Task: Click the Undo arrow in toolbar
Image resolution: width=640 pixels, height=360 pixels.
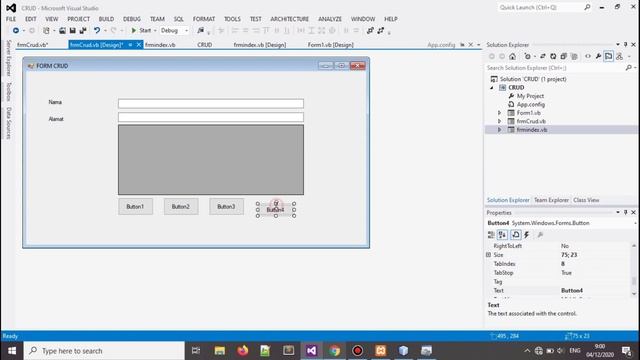Action: 97,31
